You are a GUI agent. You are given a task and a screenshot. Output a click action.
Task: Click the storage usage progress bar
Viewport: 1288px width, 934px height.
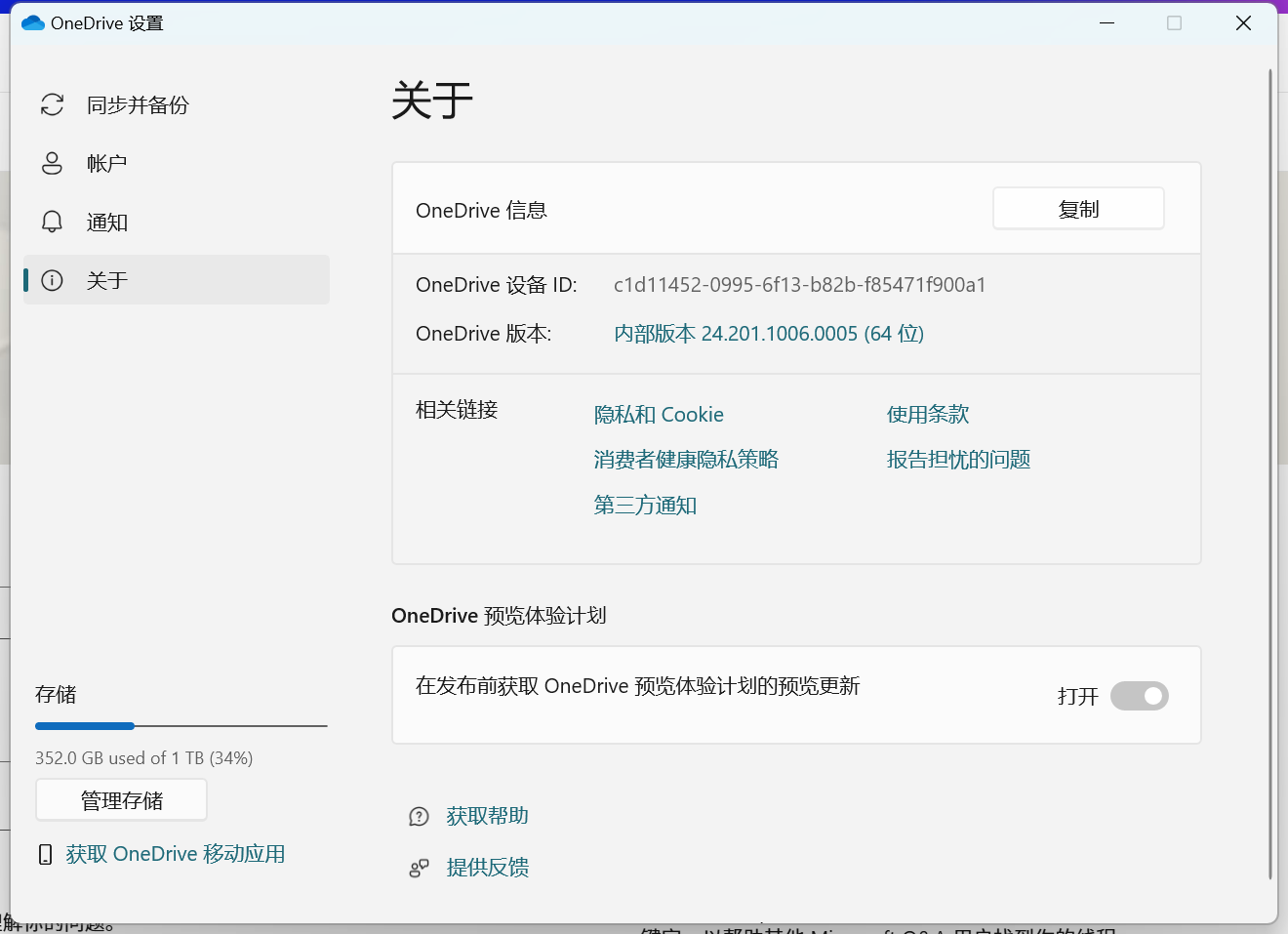pyautogui.click(x=181, y=726)
